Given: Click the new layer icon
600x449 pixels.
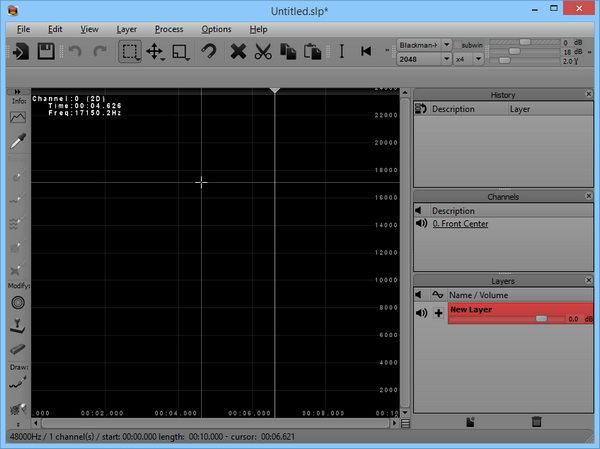Looking at the screenshot, I should tap(470, 423).
